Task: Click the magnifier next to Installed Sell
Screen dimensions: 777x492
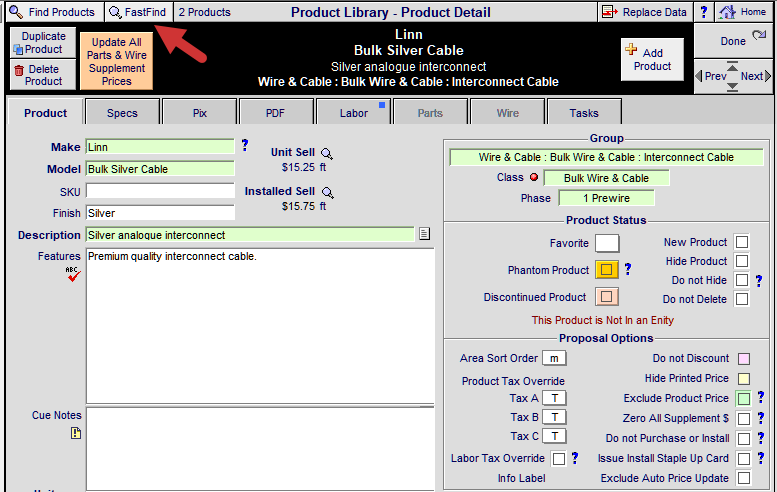Action: (328, 193)
